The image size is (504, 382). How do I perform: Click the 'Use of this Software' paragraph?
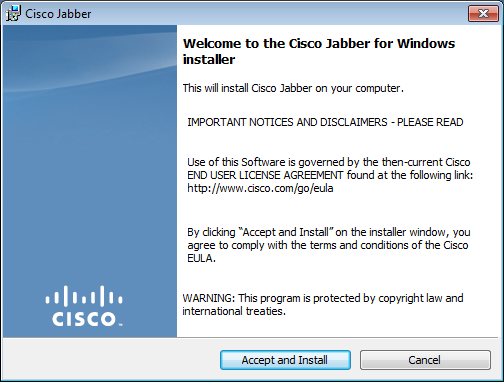(x=330, y=175)
